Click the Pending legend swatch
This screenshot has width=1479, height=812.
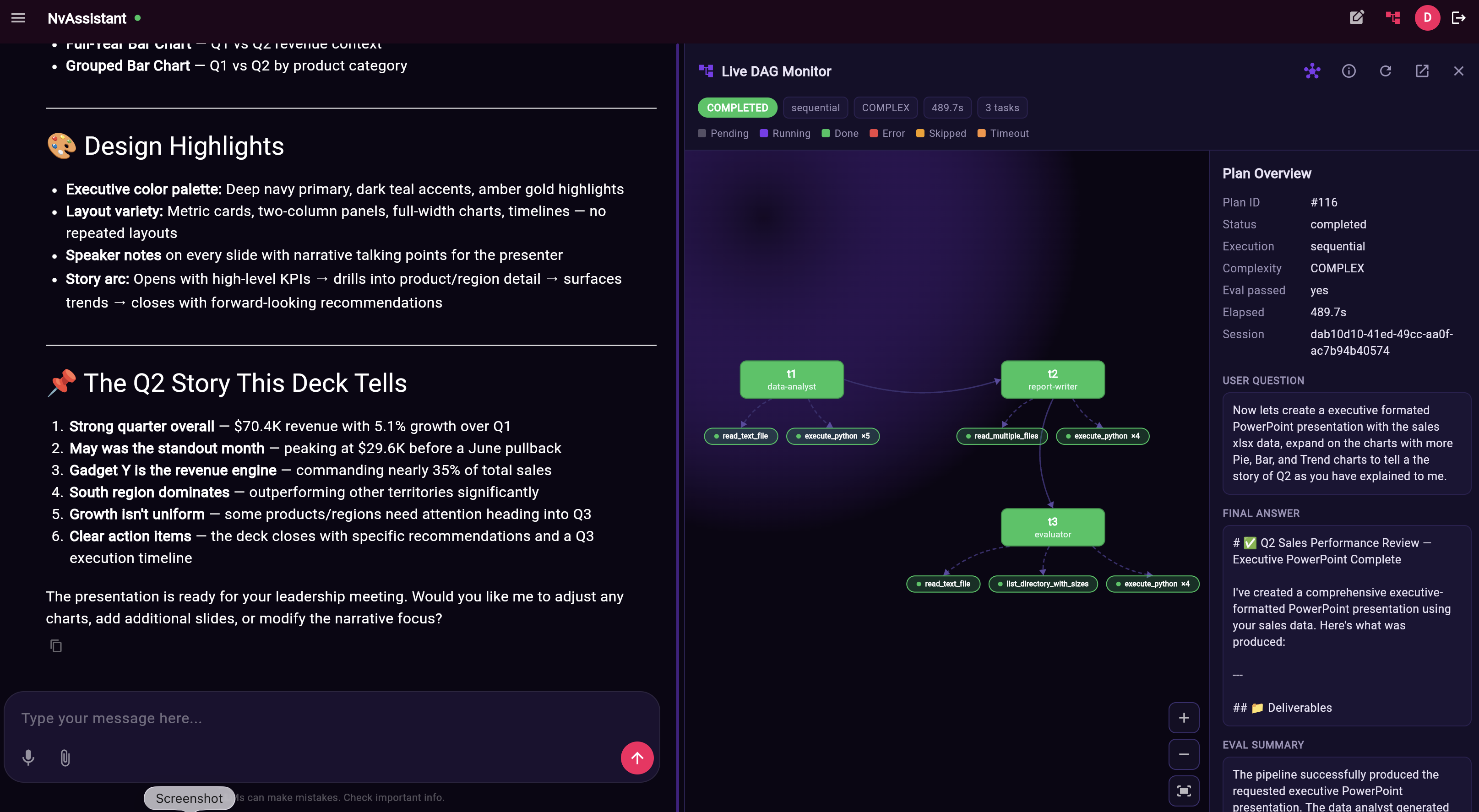[x=701, y=134]
